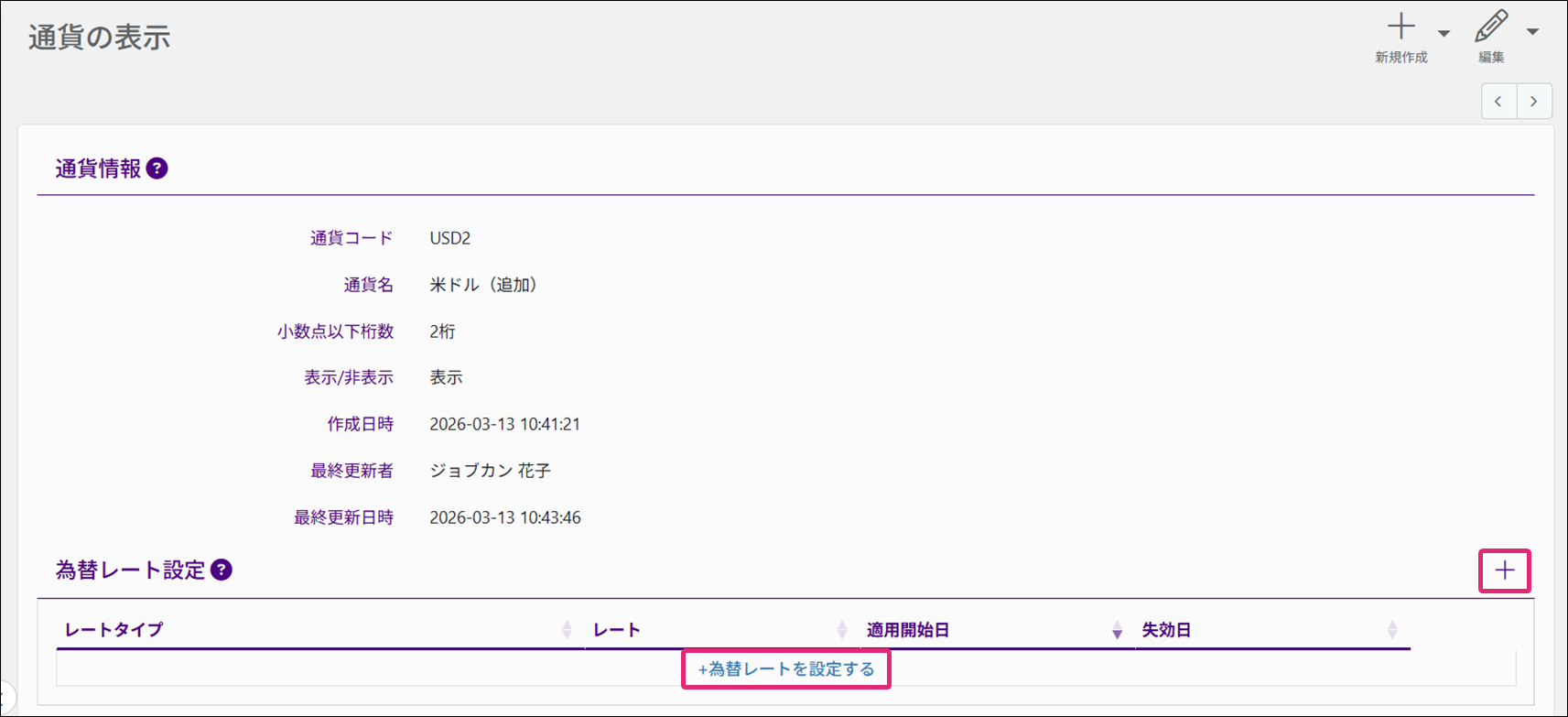
Task: Click the 作成日時 timestamp value
Action: [x=504, y=424]
